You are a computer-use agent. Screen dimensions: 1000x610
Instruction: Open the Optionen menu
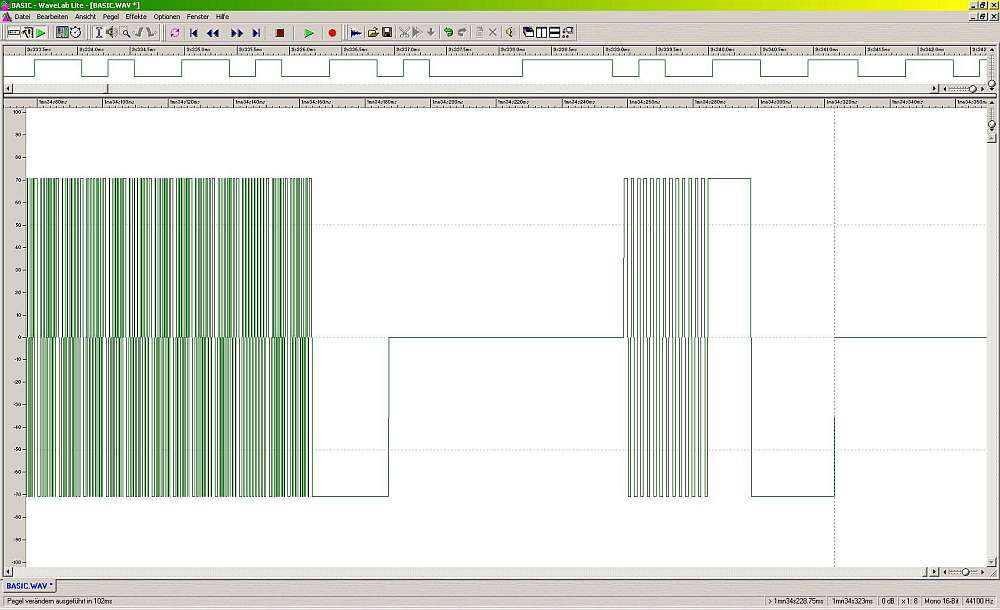166,17
